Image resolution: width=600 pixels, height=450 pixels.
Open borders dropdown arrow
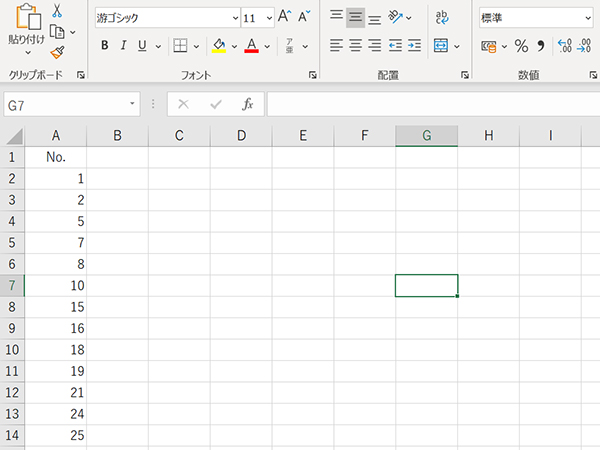[196, 47]
